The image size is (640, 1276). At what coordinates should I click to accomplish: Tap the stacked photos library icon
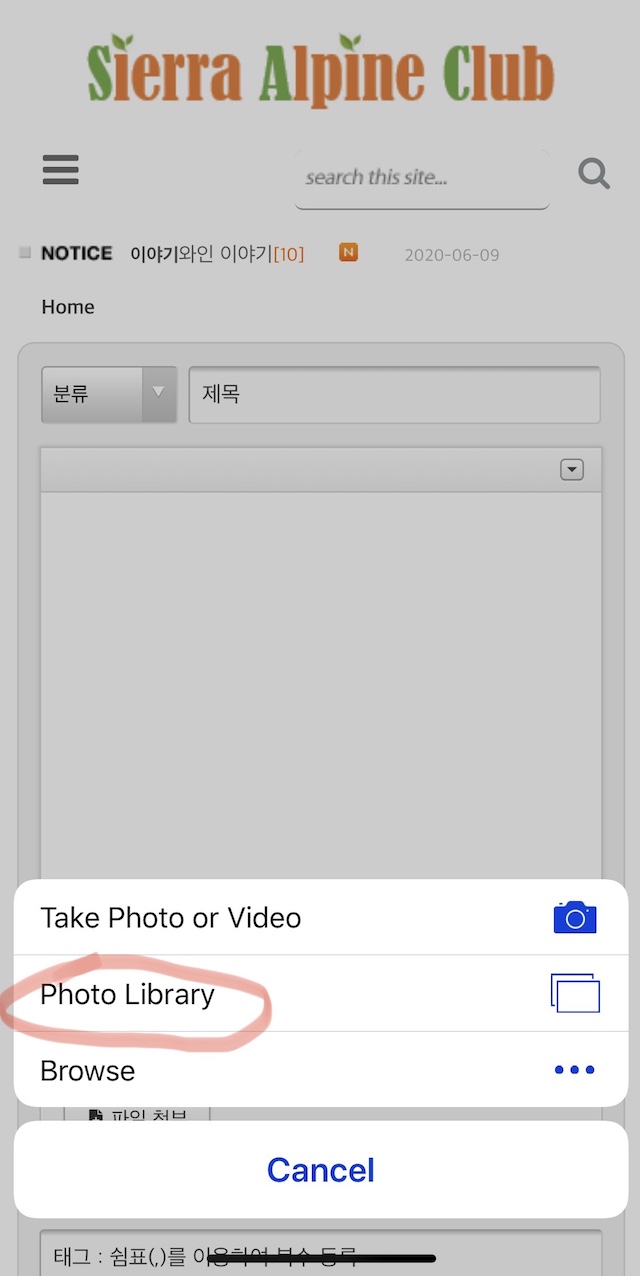coord(575,993)
